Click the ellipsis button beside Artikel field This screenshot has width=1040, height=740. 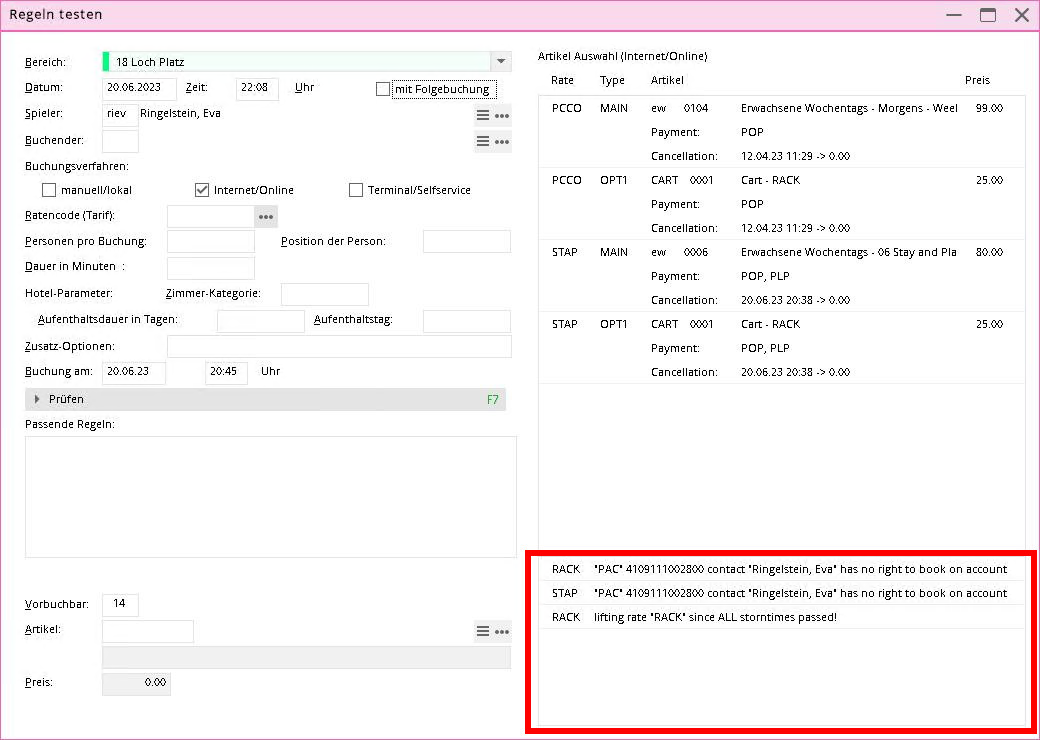coord(502,631)
